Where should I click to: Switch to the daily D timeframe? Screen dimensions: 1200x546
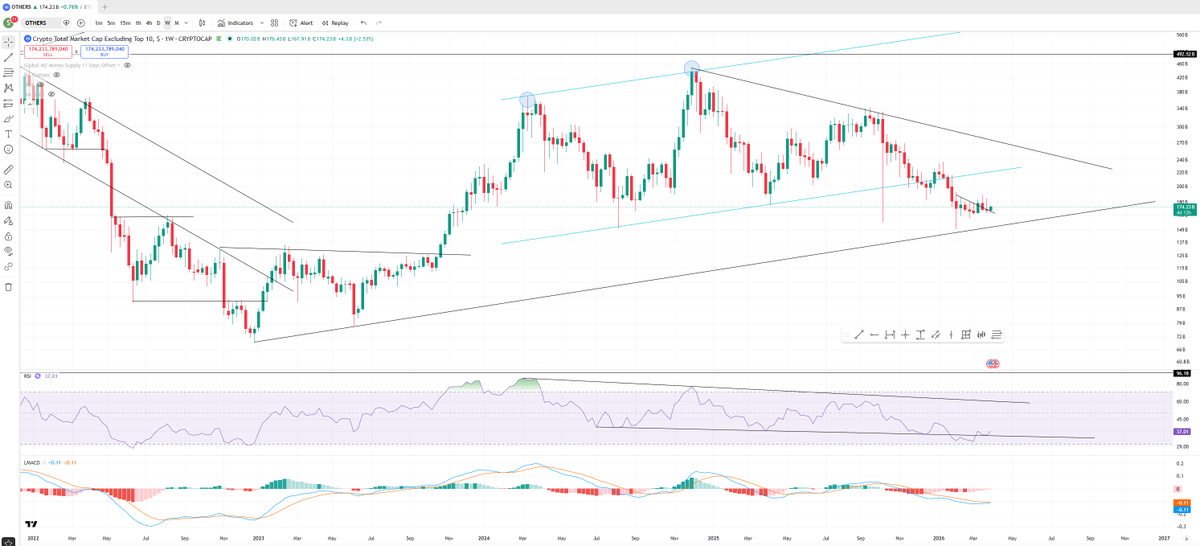(158, 22)
